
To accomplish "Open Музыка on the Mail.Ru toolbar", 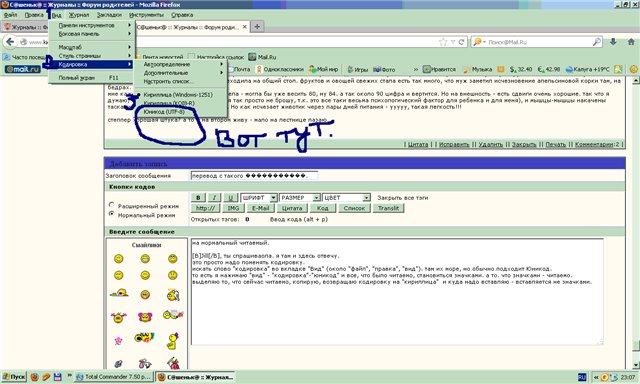I will (478, 69).
